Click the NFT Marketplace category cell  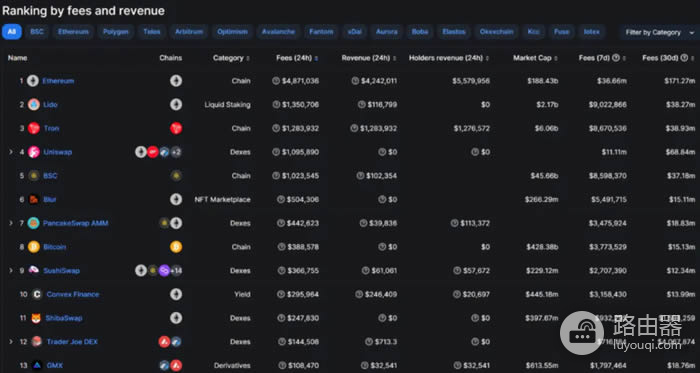[x=222, y=199]
